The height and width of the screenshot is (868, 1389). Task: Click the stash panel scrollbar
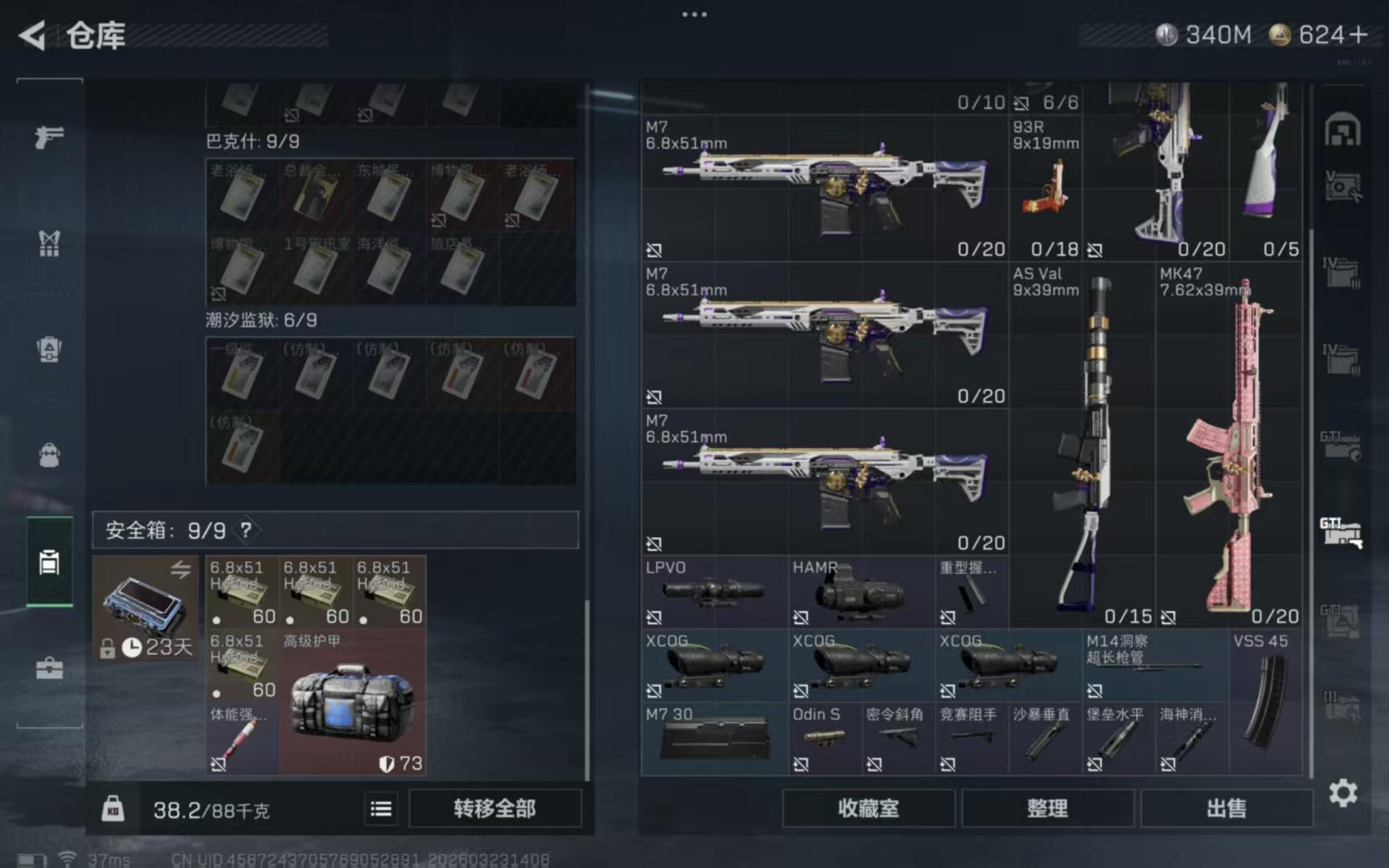pyautogui.click(x=1311, y=502)
